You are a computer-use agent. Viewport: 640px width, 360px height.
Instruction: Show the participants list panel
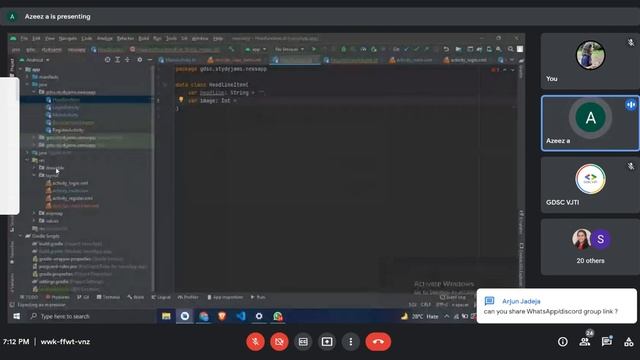pos(584,342)
